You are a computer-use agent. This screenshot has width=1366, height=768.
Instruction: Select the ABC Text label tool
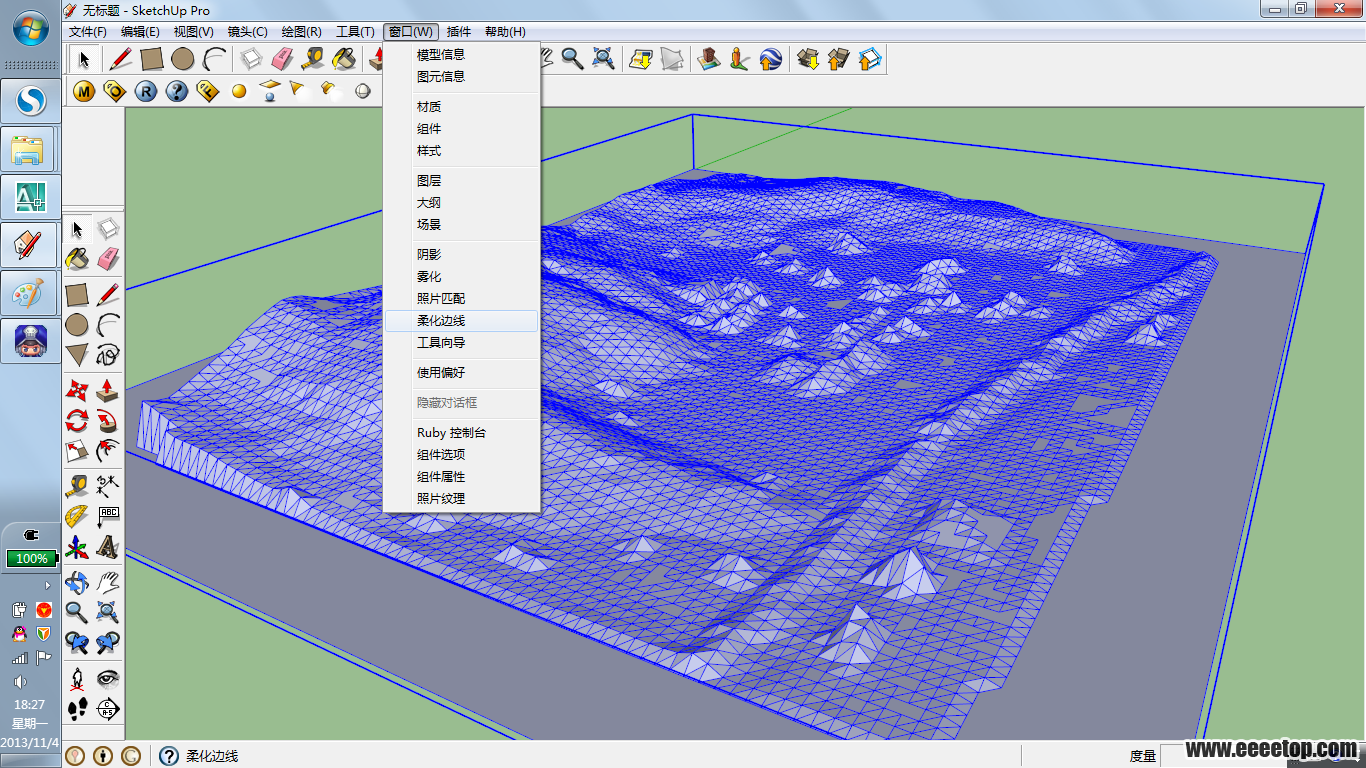pyautogui.click(x=108, y=517)
